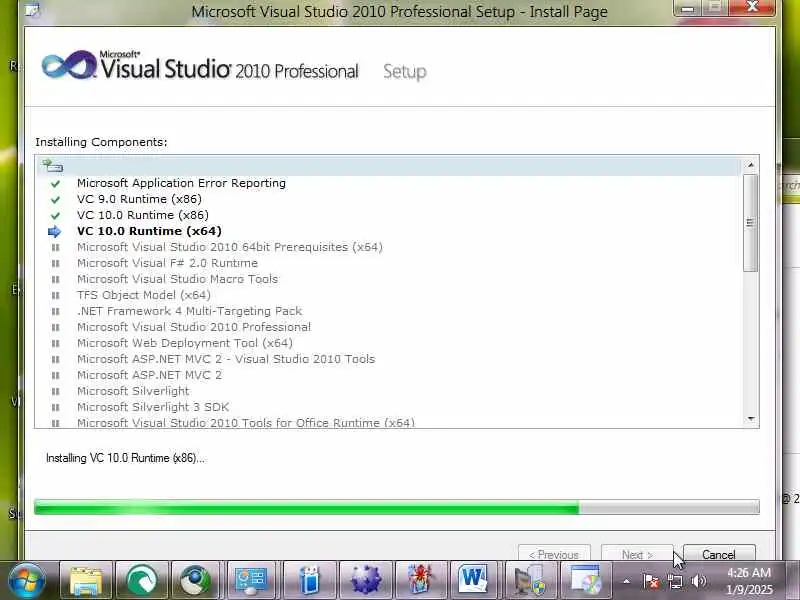Open the blue USB drive taskbar icon
This screenshot has width=800, height=600.
tap(309, 581)
